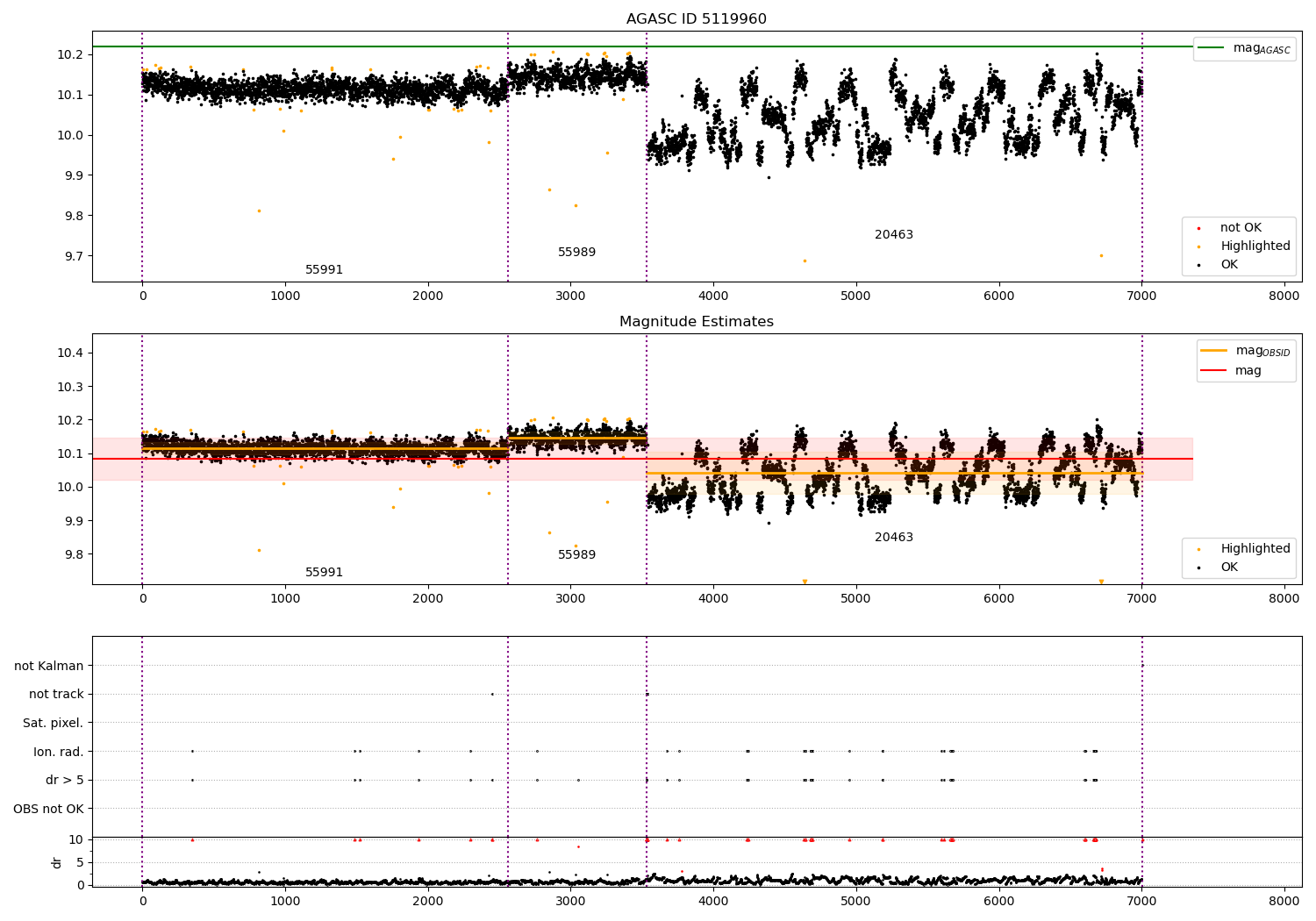Select the mag AGASC legend entry label
The height and width of the screenshot is (921, 1316).
click(x=1262, y=48)
